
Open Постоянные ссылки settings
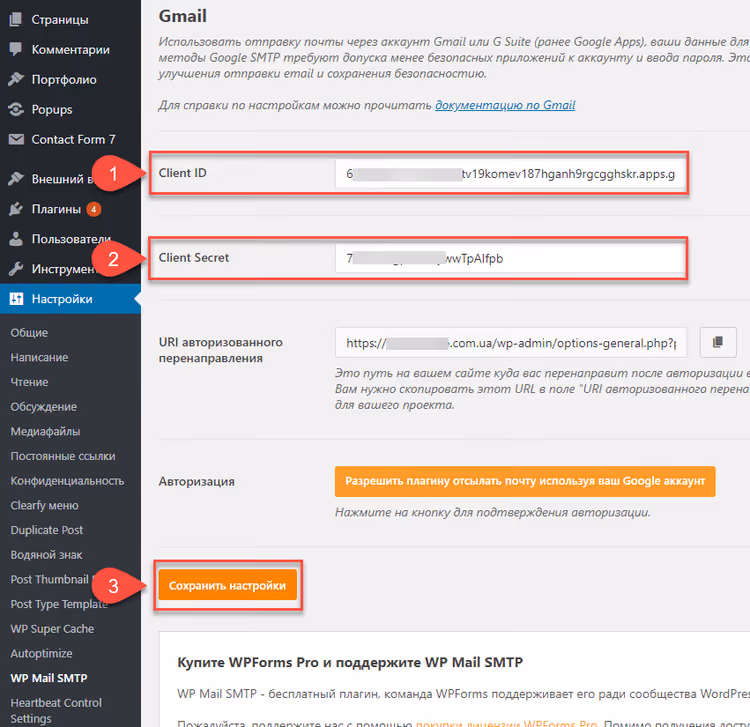pyautogui.click(x=63, y=456)
